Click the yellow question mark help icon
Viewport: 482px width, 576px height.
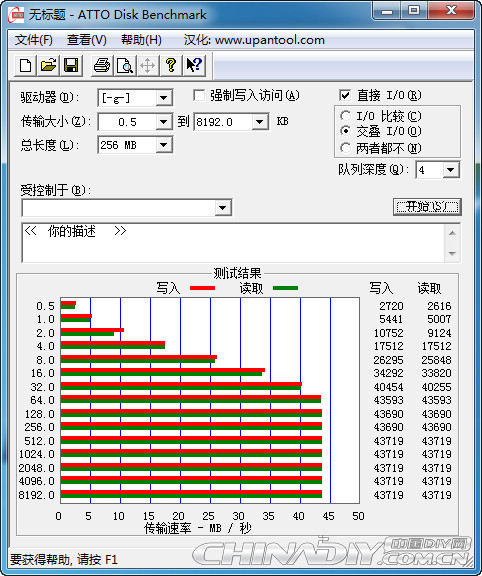(x=170, y=66)
